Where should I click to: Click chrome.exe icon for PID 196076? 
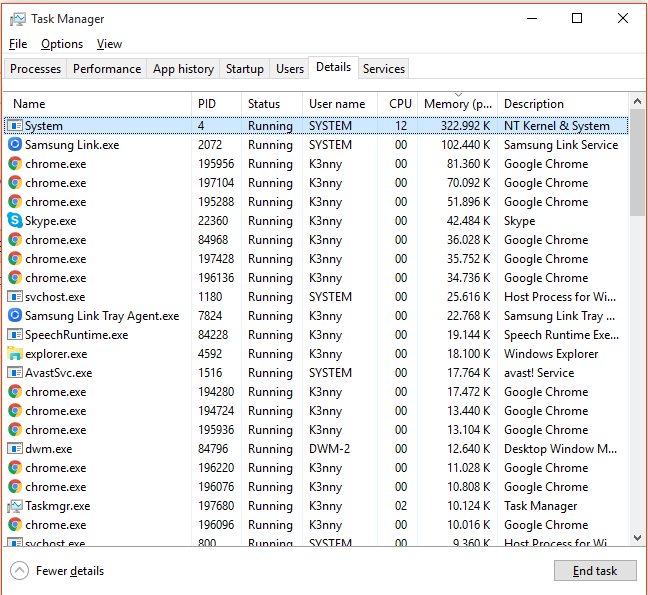pos(15,487)
